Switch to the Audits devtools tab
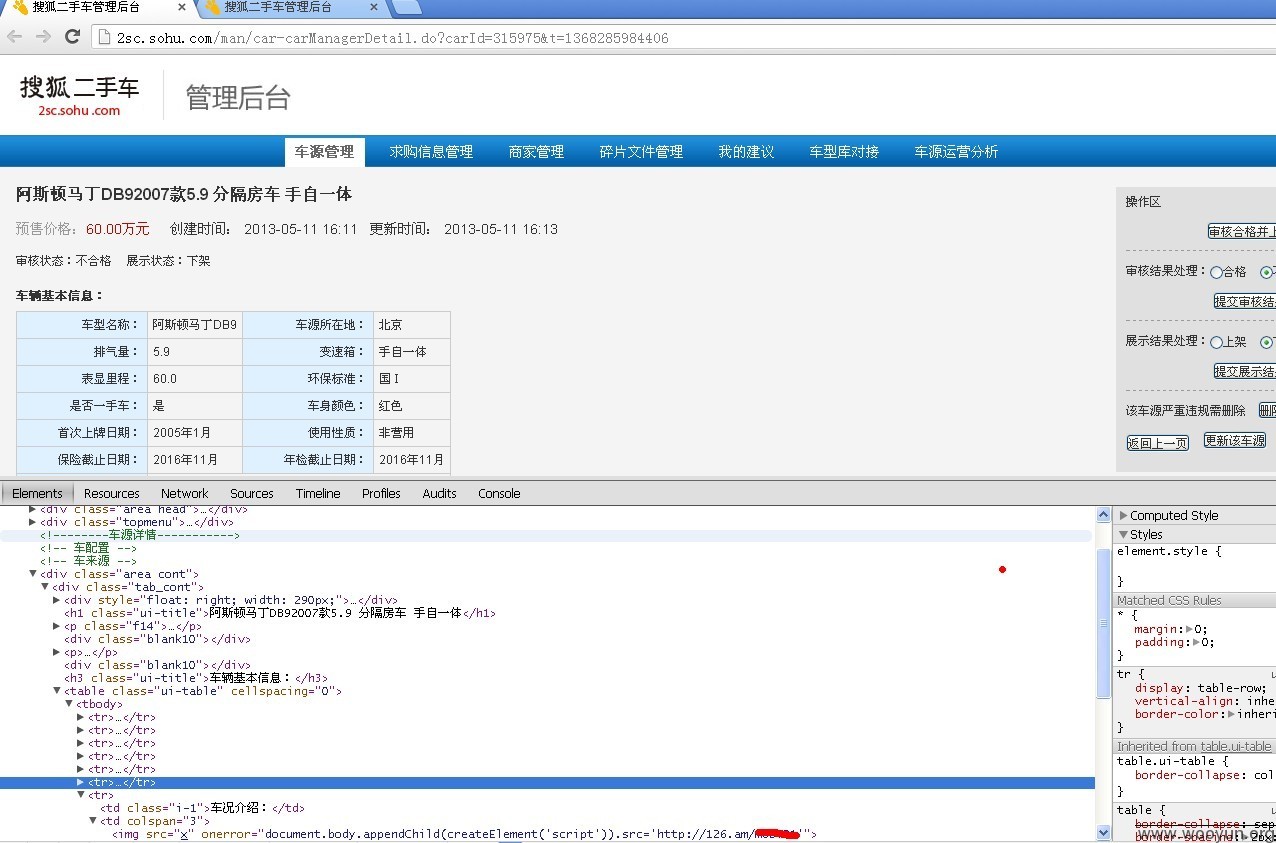The width and height of the screenshot is (1276, 843). tap(439, 493)
